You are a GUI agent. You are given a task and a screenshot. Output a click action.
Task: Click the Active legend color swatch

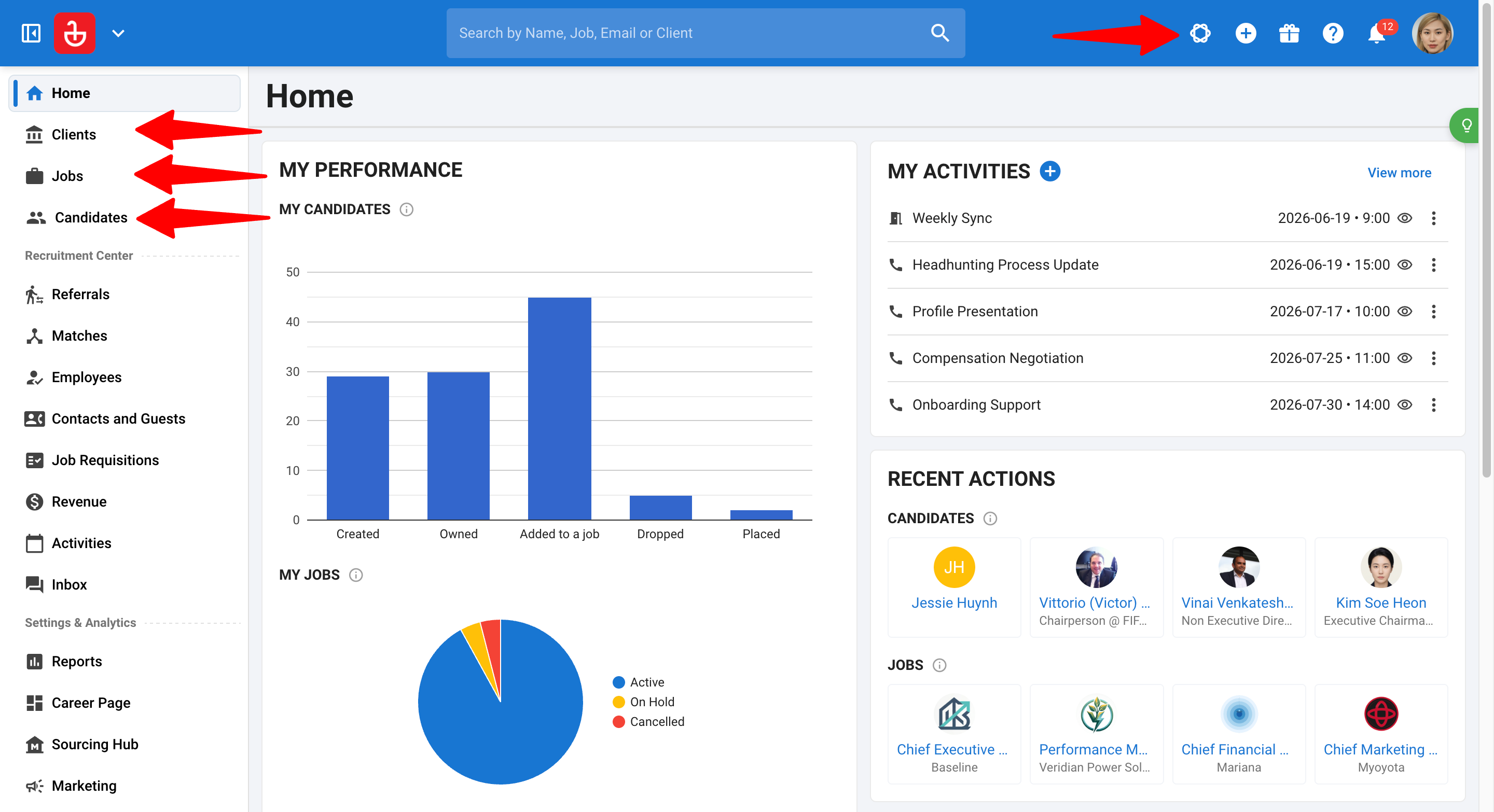click(619, 682)
